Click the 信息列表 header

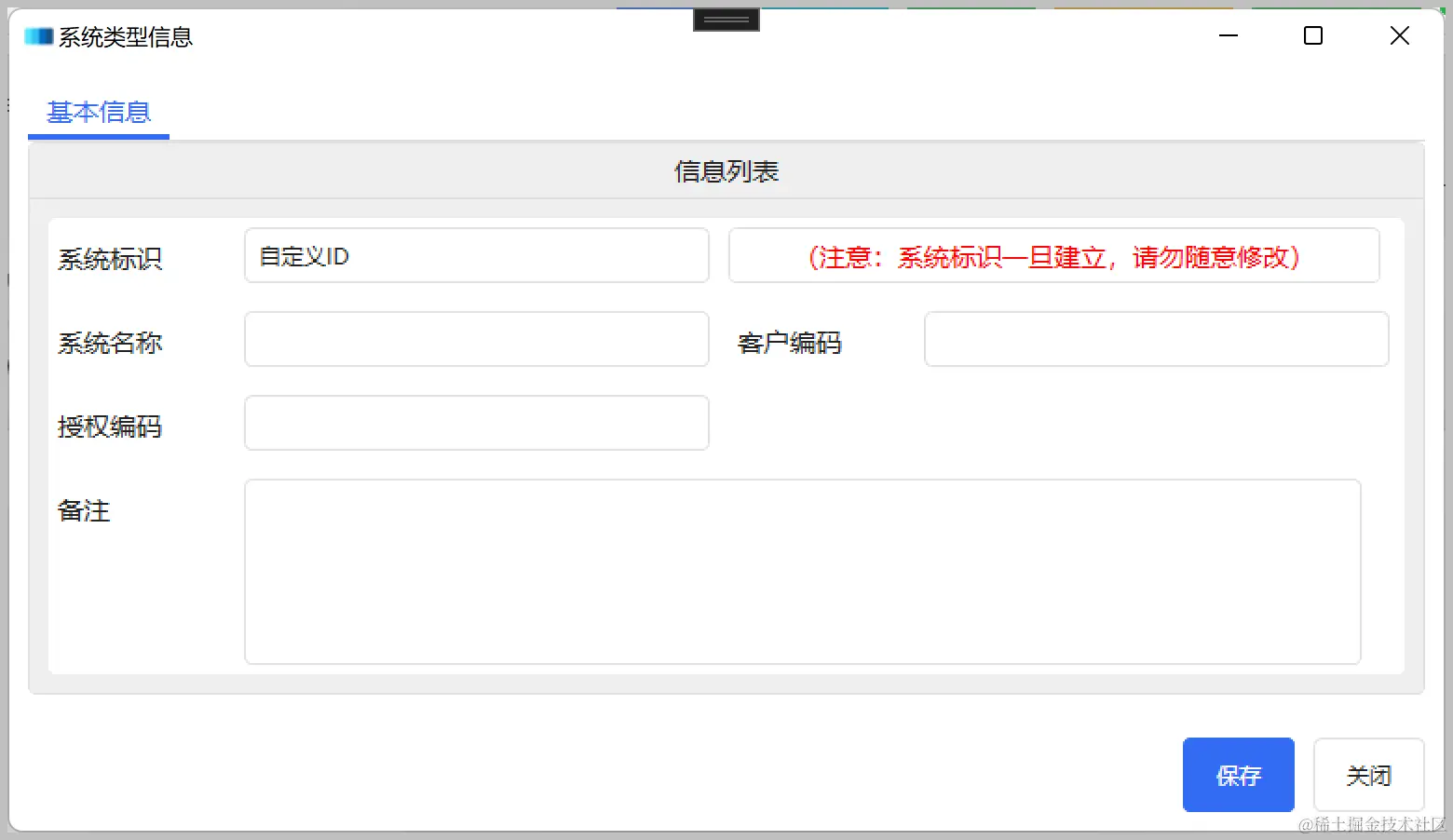click(x=726, y=171)
